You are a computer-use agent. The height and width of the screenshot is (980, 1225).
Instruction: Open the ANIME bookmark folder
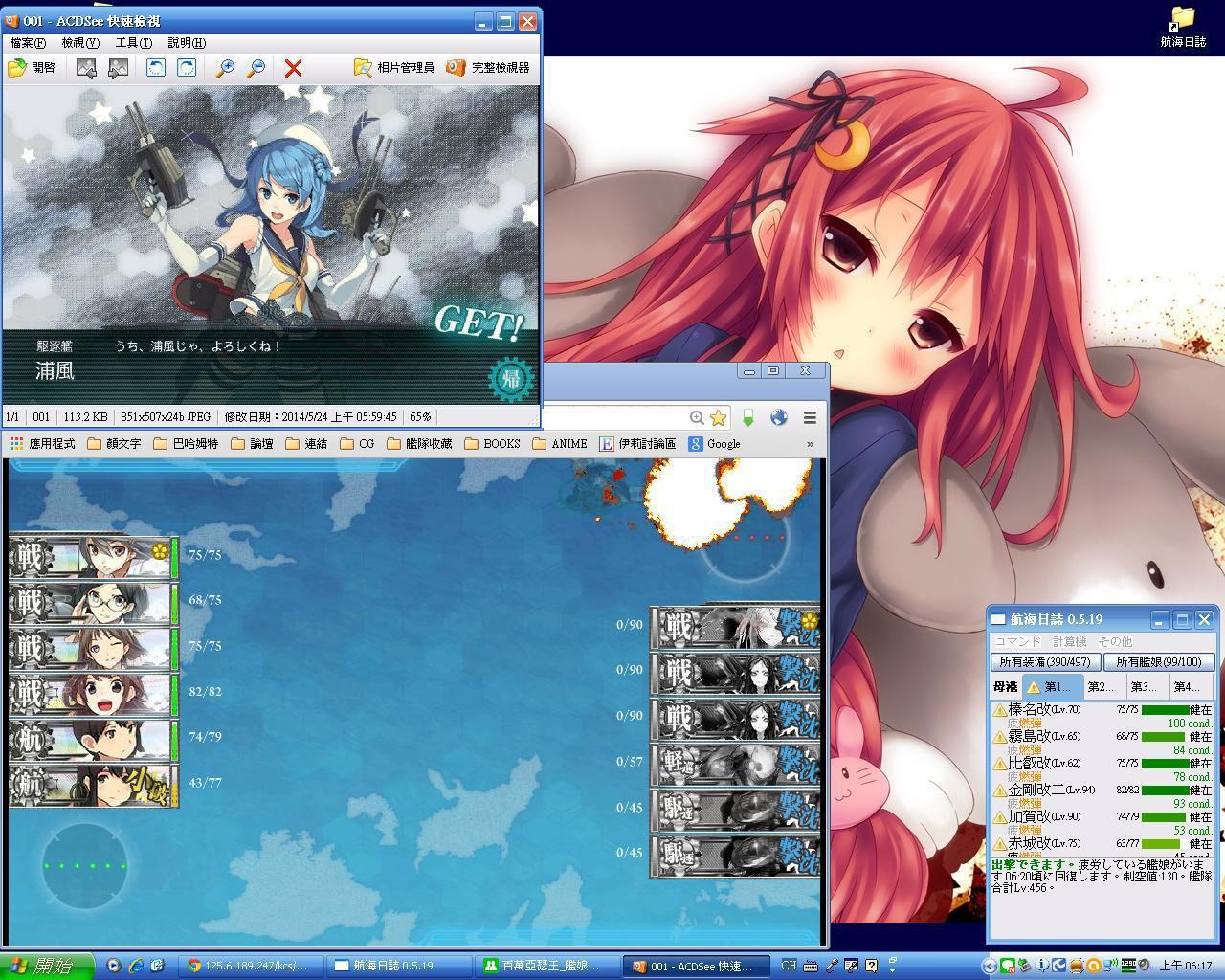560,444
